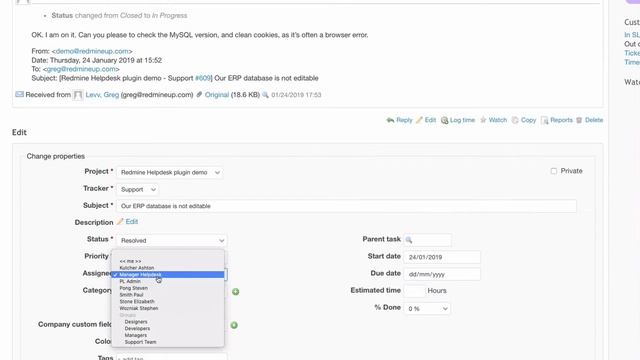This screenshot has height=360, width=640.
Task: Click the magnifier icon after 18.6 KB
Action: (265, 95)
